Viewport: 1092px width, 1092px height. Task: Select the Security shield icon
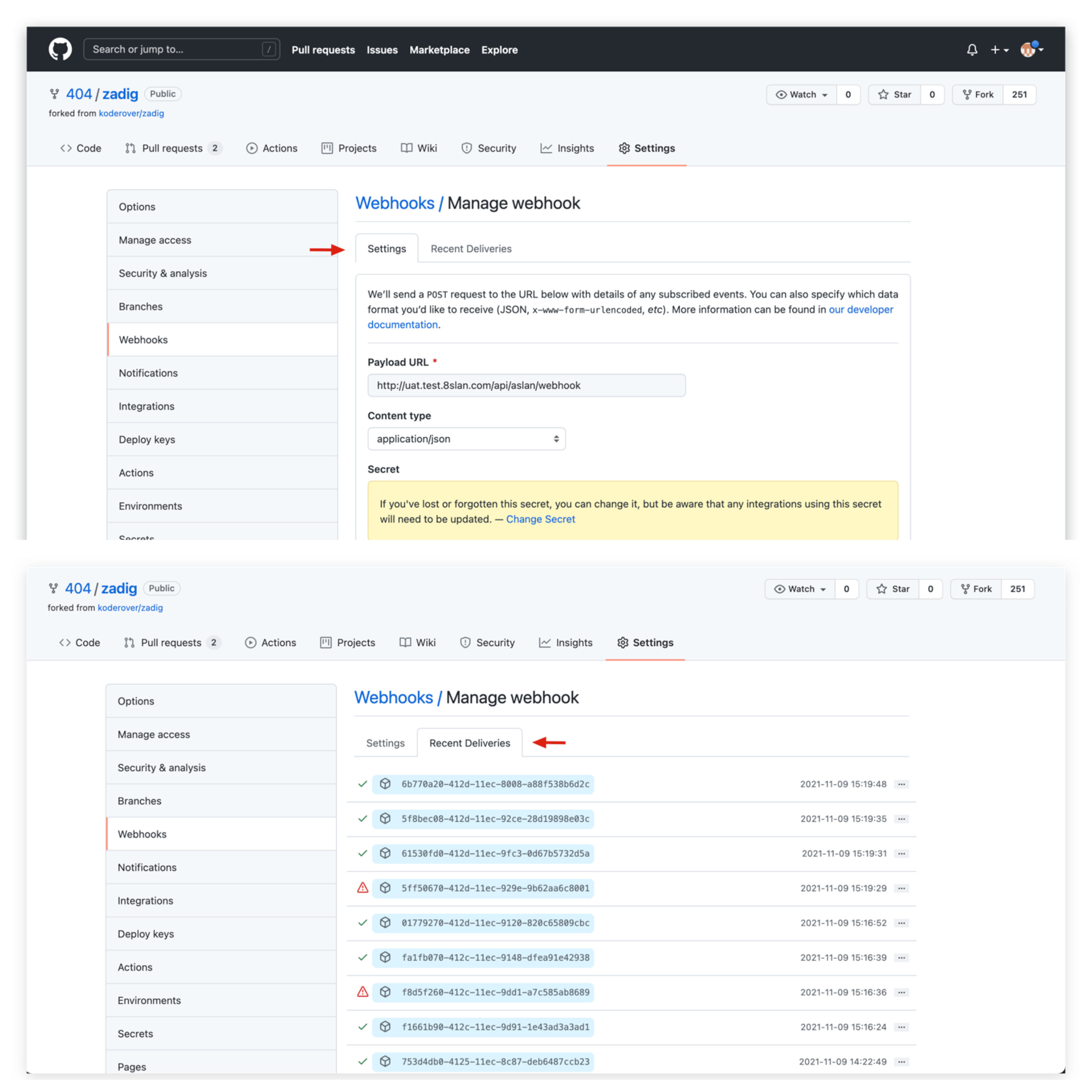coord(467,148)
